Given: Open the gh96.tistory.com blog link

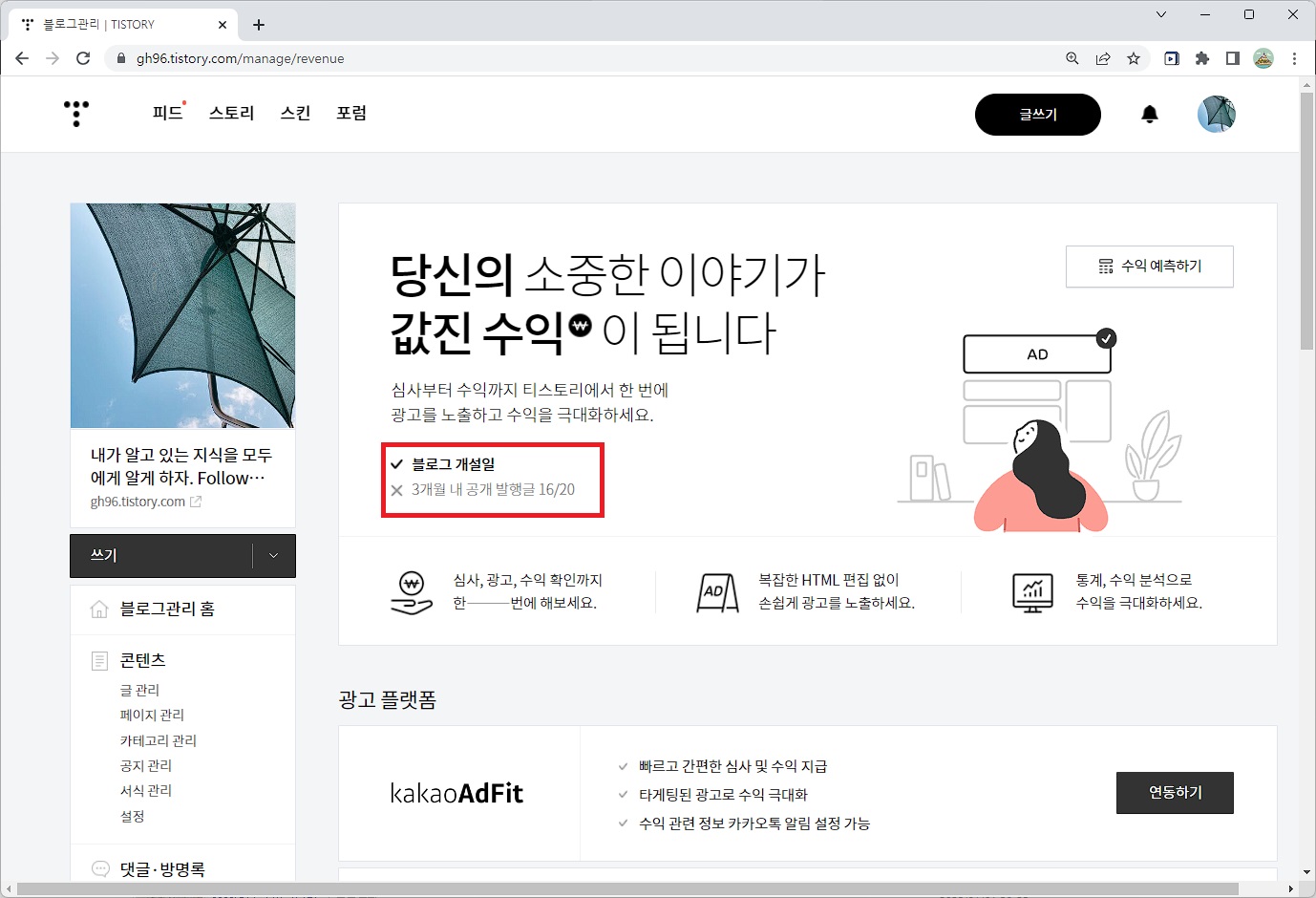Looking at the screenshot, I should [138, 502].
